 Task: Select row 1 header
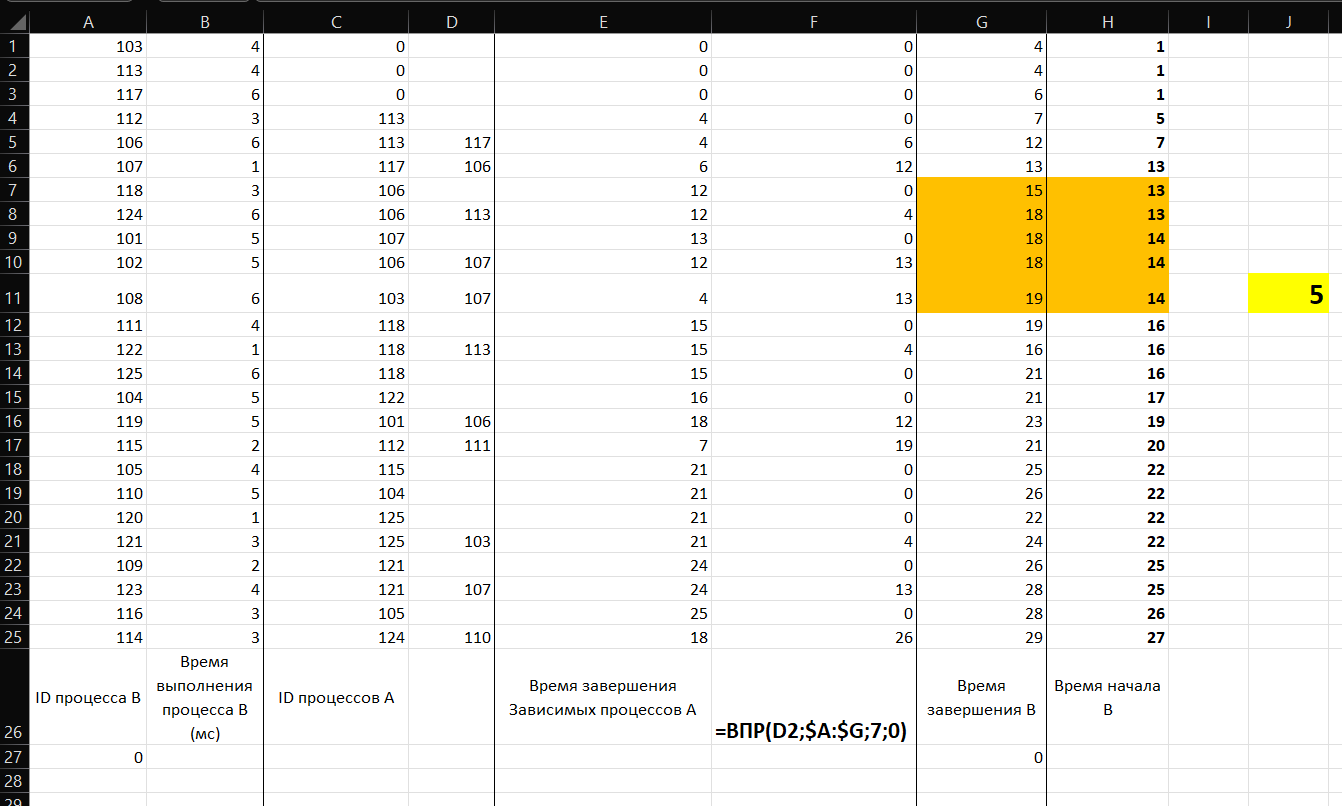(14, 46)
